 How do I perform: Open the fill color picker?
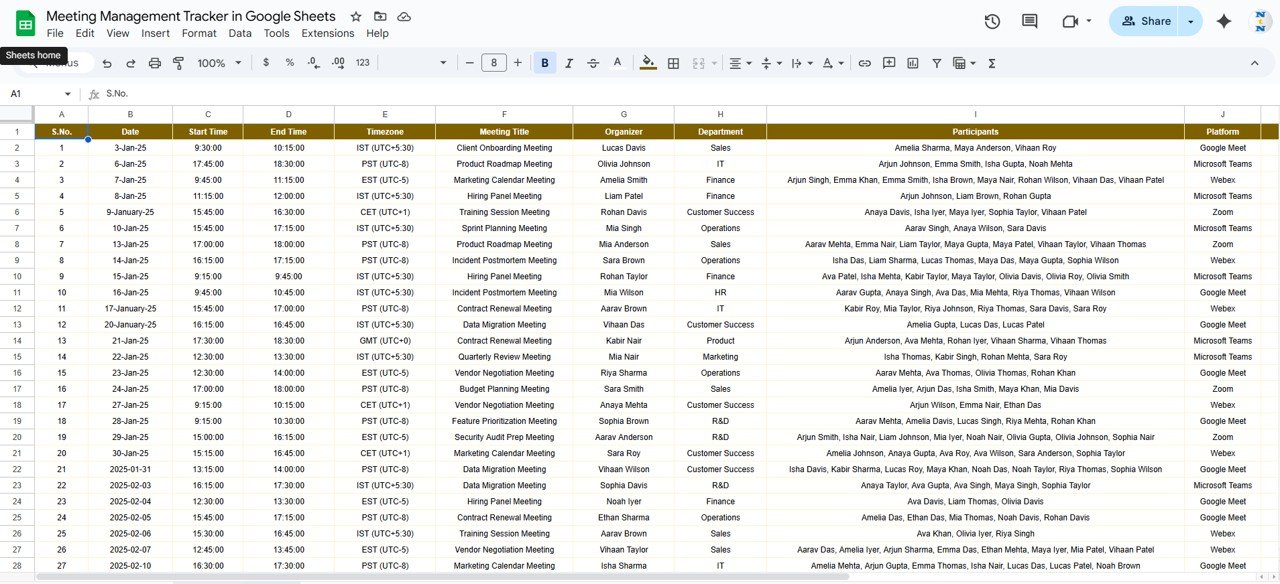pyautogui.click(x=648, y=62)
